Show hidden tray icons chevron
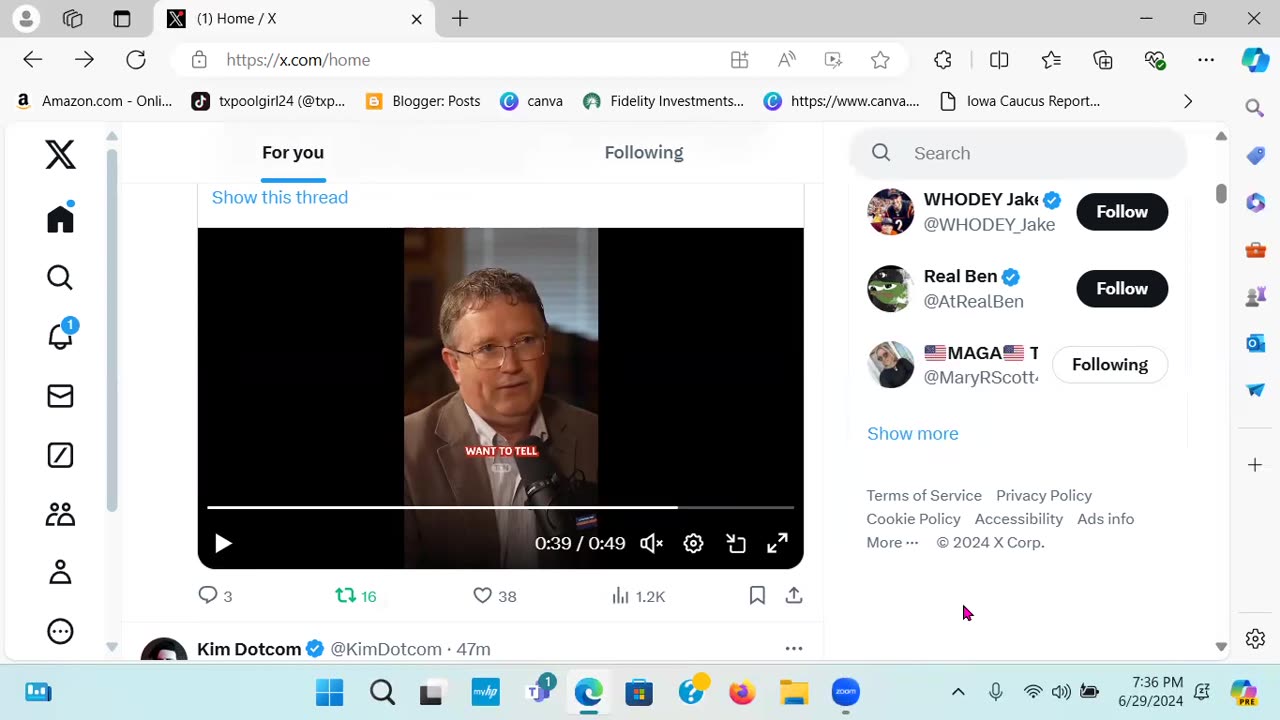Viewport: 1280px width, 720px height. tap(958, 692)
